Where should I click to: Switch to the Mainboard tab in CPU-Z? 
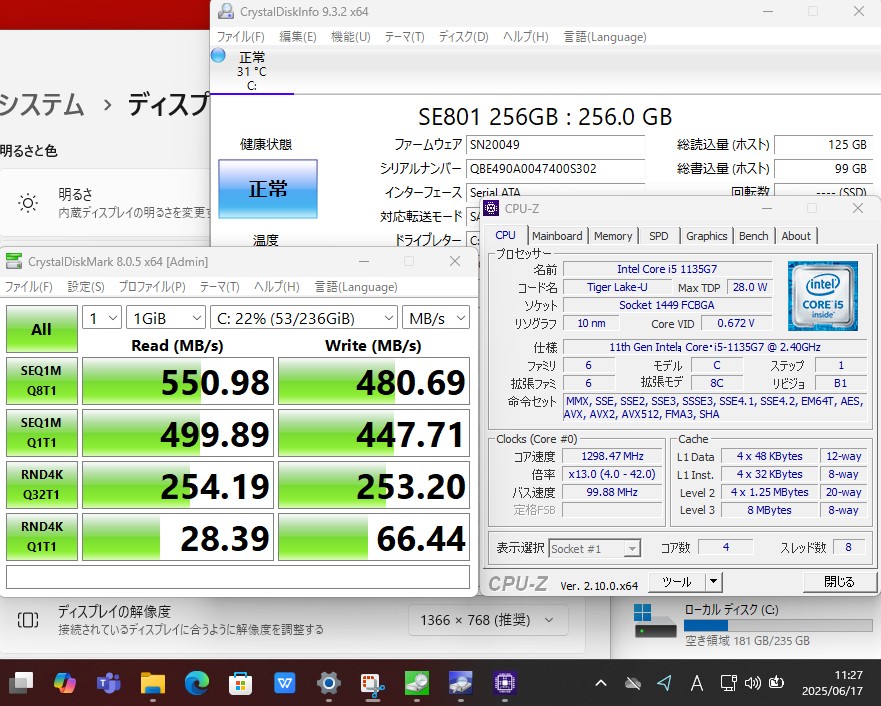[557, 236]
